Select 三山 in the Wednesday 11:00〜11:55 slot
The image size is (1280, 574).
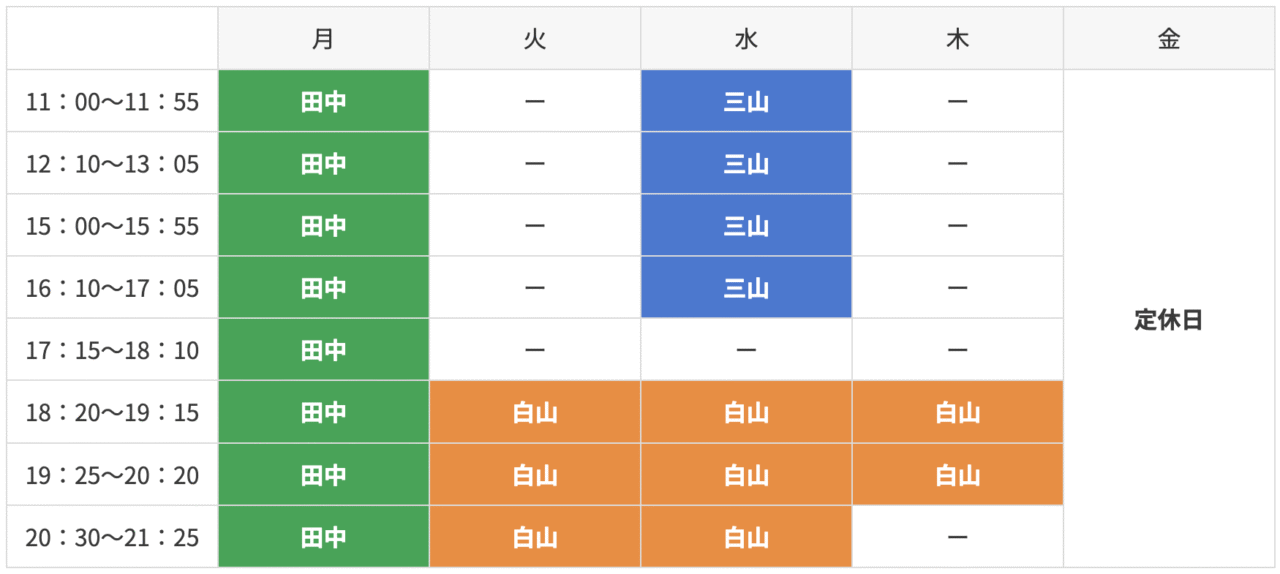pyautogui.click(x=746, y=101)
